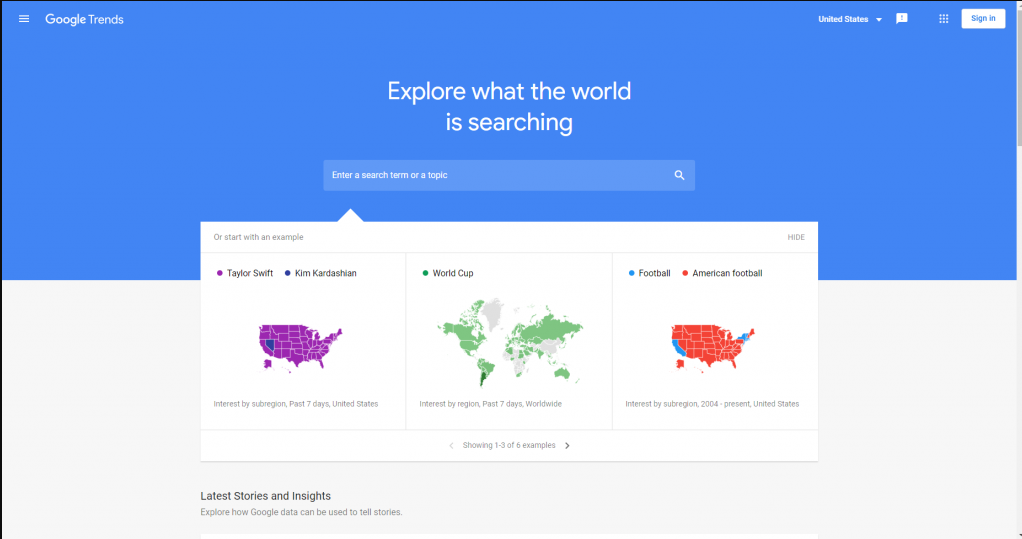This screenshot has height=539, width=1022.
Task: Click the purple Taylor Swift legend dot
Action: point(220,273)
